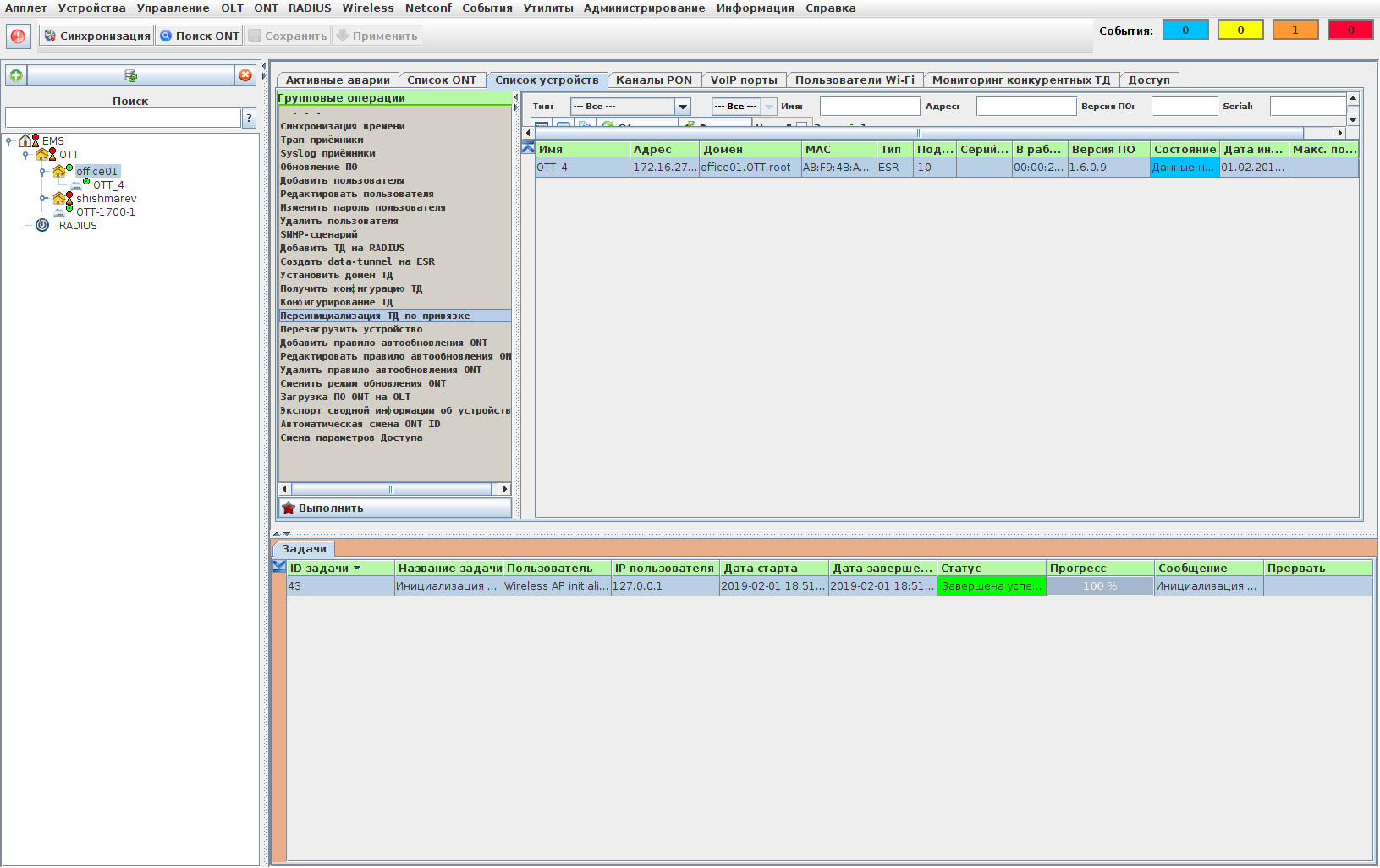Click the database refresh tree icon
This screenshot has height=868, width=1380.
(130, 75)
